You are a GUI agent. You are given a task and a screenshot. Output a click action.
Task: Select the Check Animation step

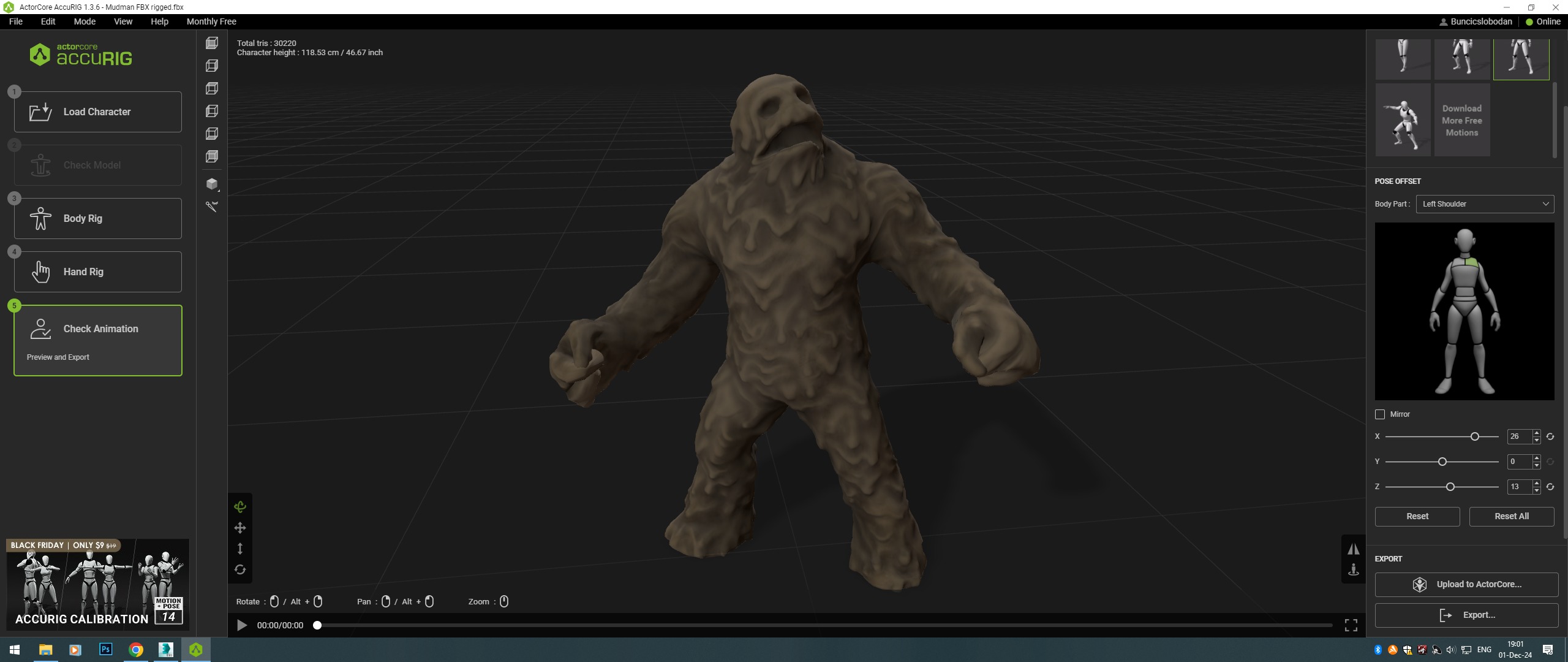pos(98,340)
